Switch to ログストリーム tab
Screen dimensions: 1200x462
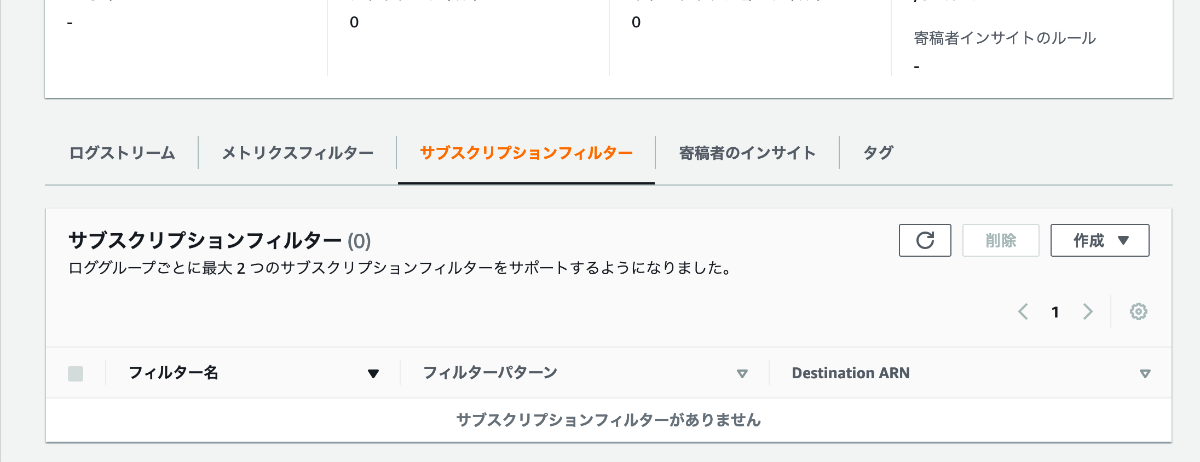(122, 153)
